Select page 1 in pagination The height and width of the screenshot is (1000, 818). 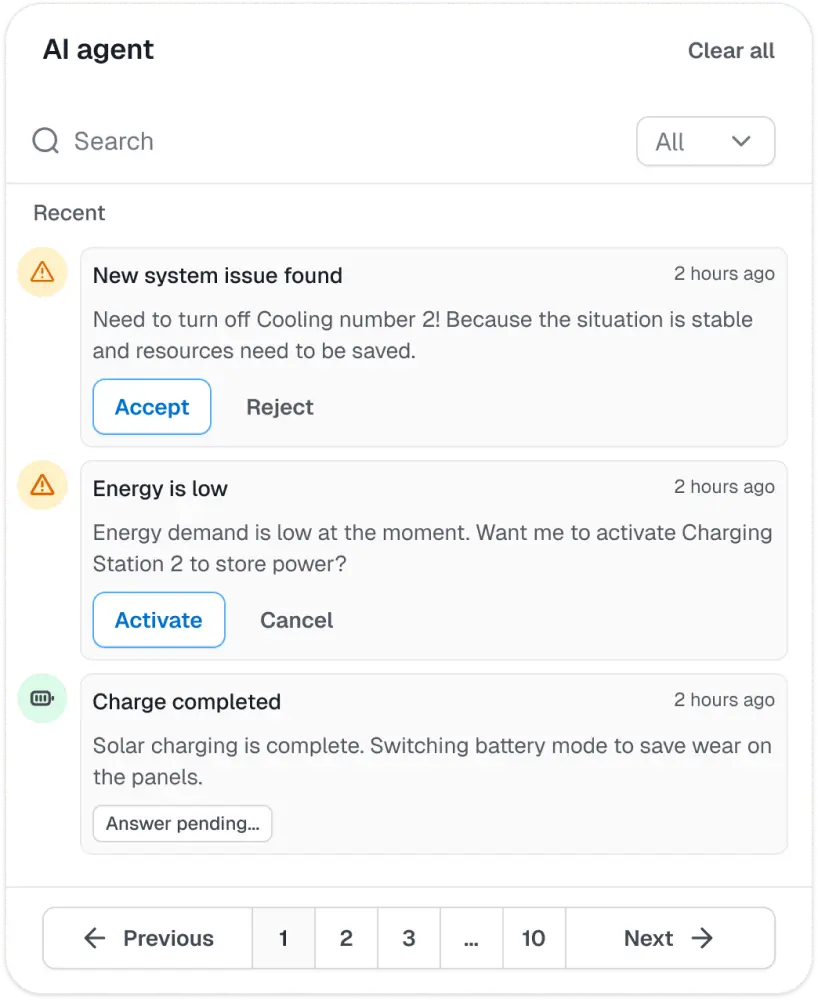coord(284,938)
